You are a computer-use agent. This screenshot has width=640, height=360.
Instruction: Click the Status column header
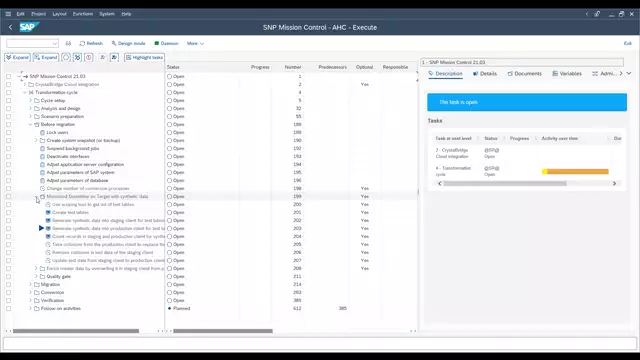click(x=173, y=67)
